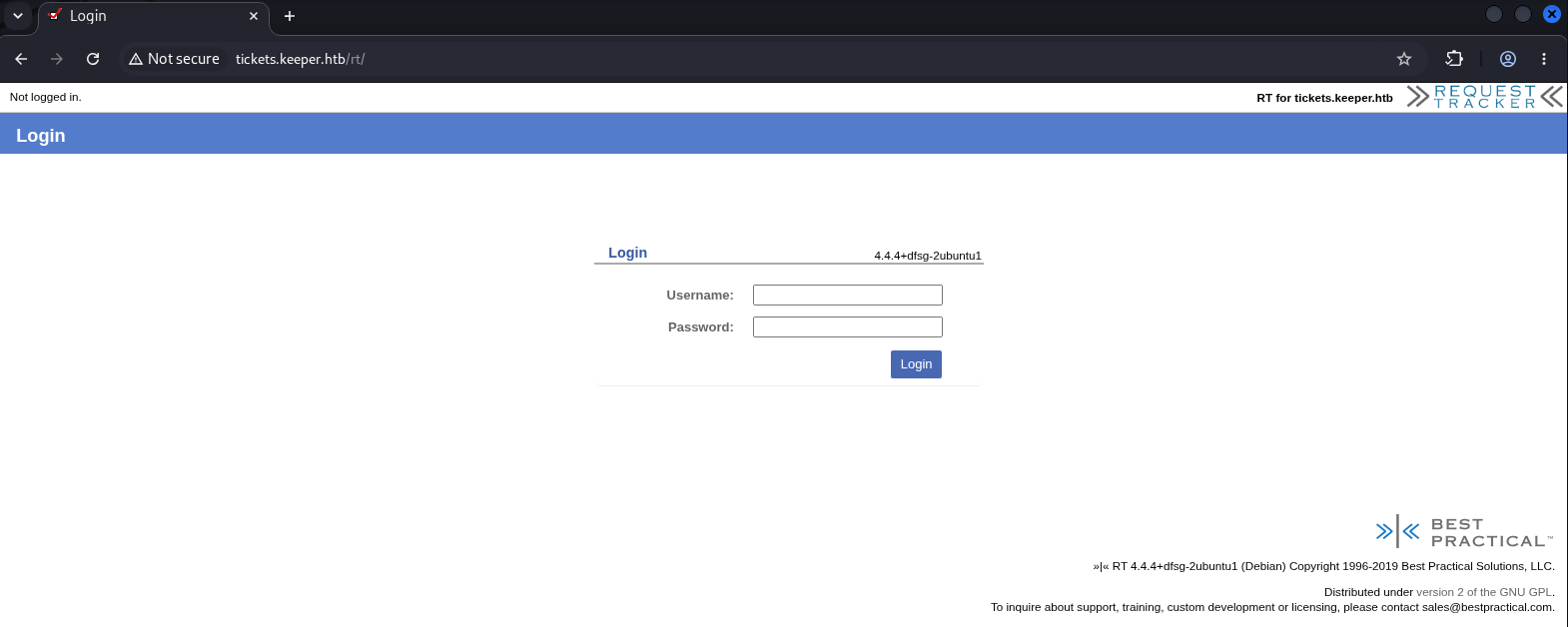The image size is (1568, 627).
Task: Click the blue Login button
Action: (x=916, y=364)
